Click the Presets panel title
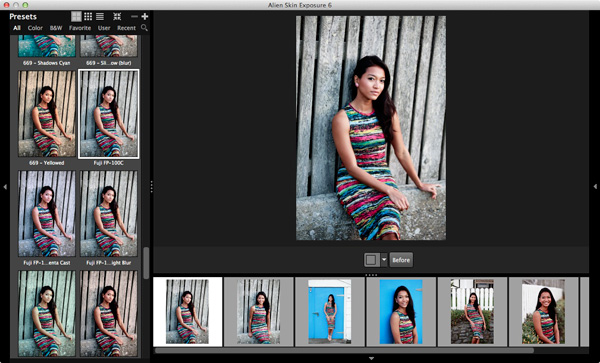The width and height of the screenshot is (600, 363). (x=23, y=16)
